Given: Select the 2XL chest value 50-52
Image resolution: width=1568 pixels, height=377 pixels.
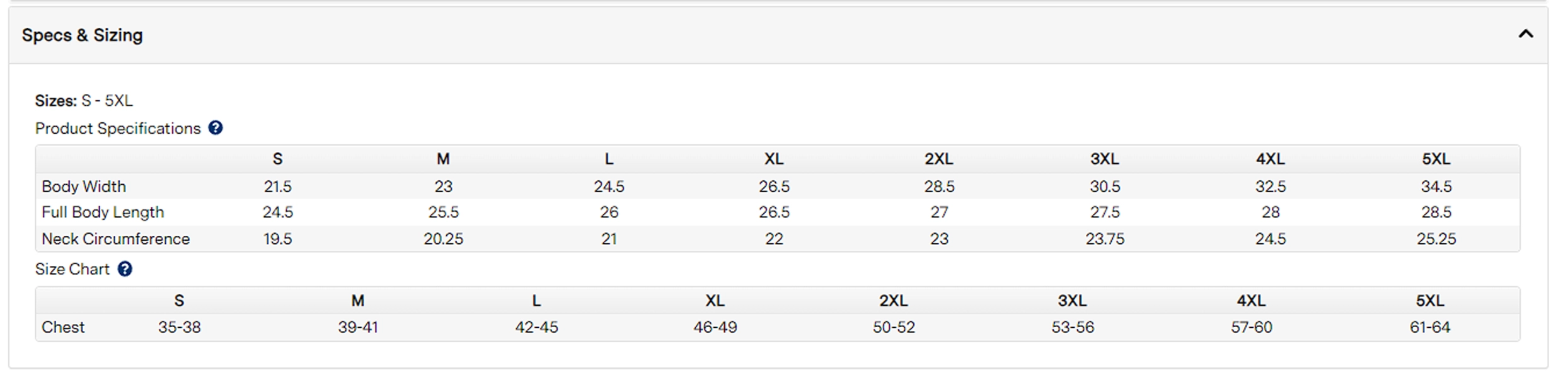Looking at the screenshot, I should (x=894, y=327).
